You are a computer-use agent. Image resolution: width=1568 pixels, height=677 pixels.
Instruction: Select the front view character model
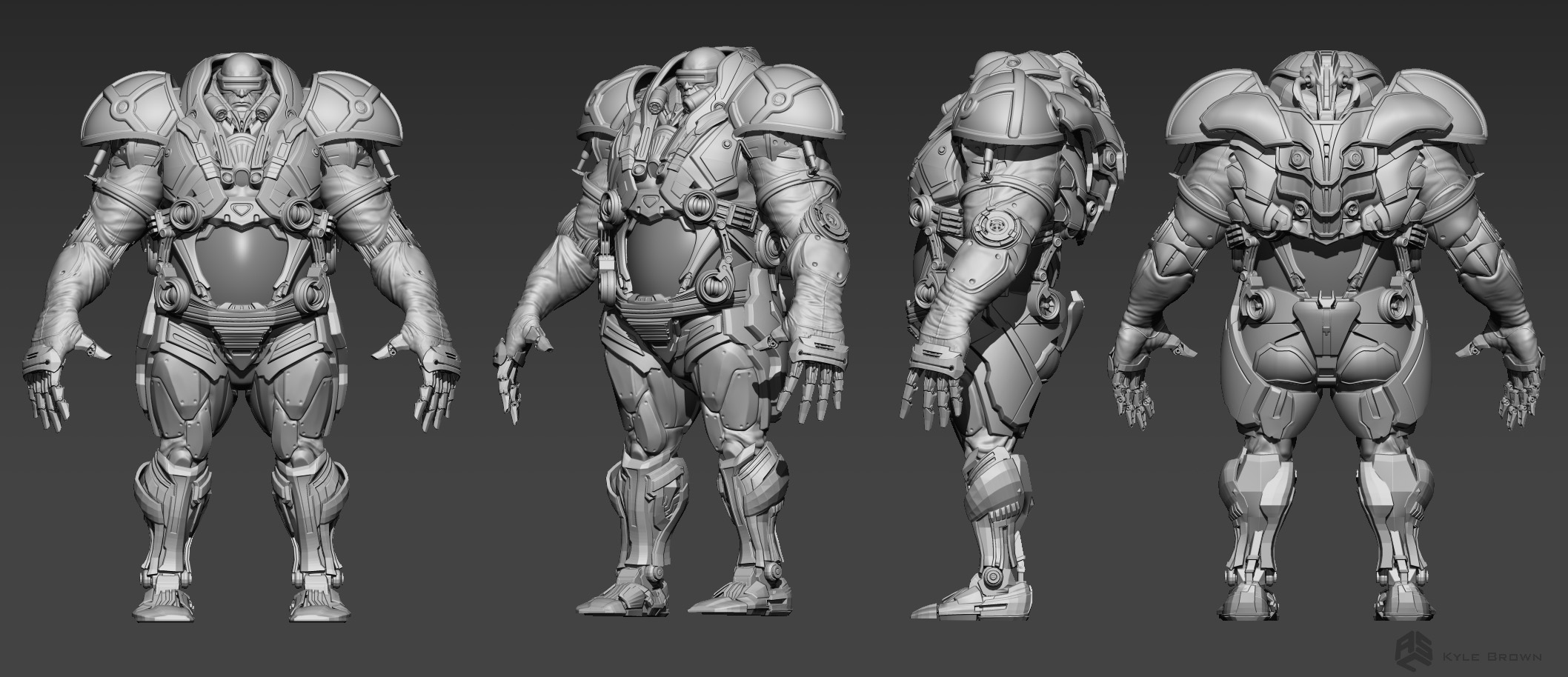tap(243, 333)
